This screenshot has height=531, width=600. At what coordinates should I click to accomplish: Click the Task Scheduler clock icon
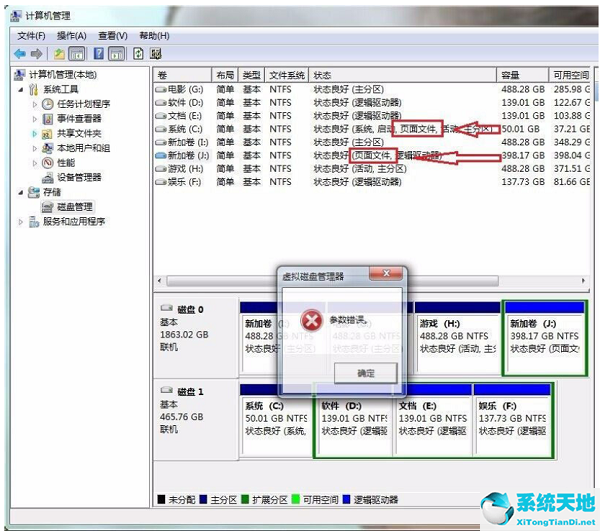pos(47,104)
